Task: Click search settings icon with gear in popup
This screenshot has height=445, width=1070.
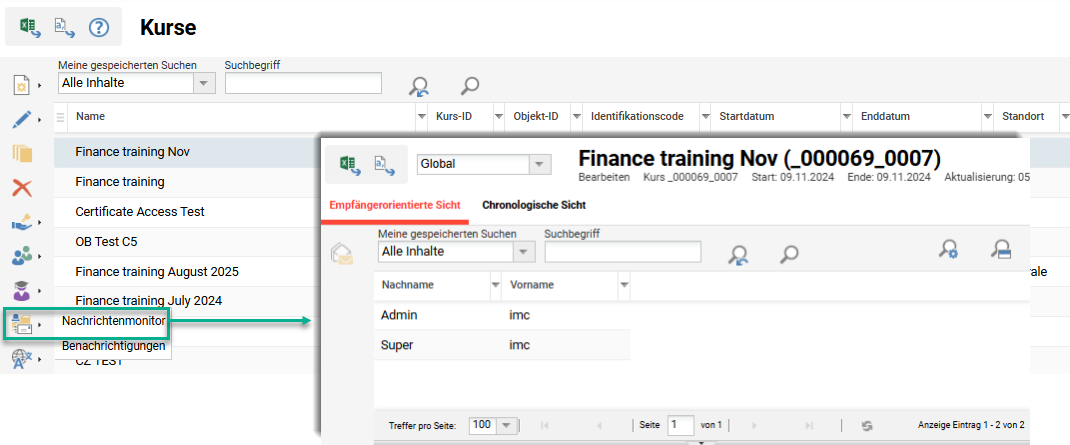Action: tap(949, 250)
